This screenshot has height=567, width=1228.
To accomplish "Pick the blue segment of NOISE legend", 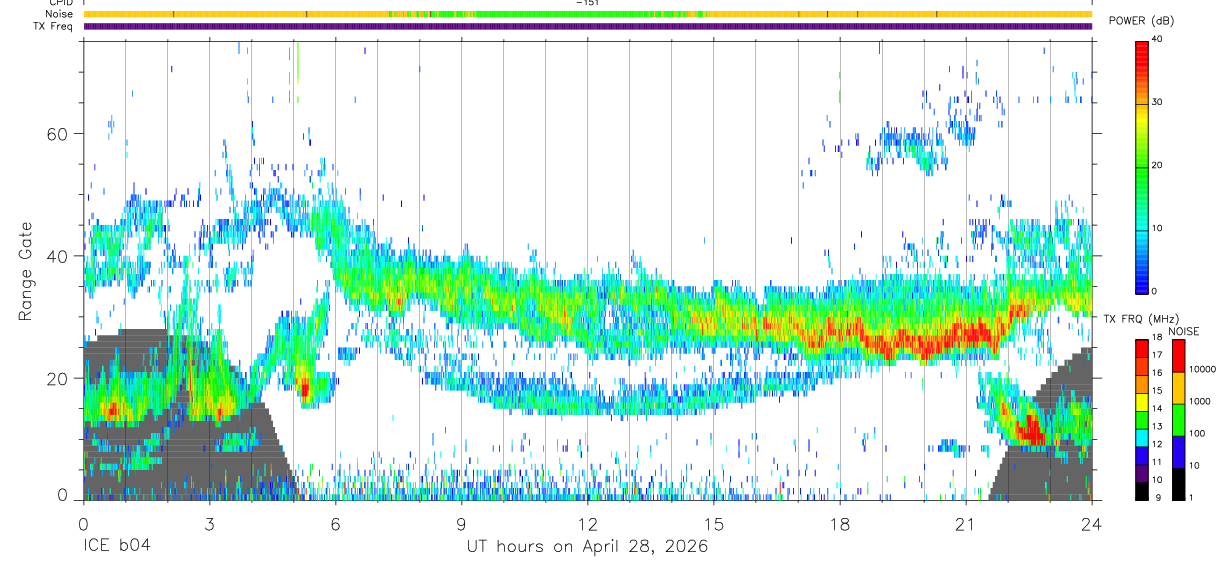I will pos(1178,452).
